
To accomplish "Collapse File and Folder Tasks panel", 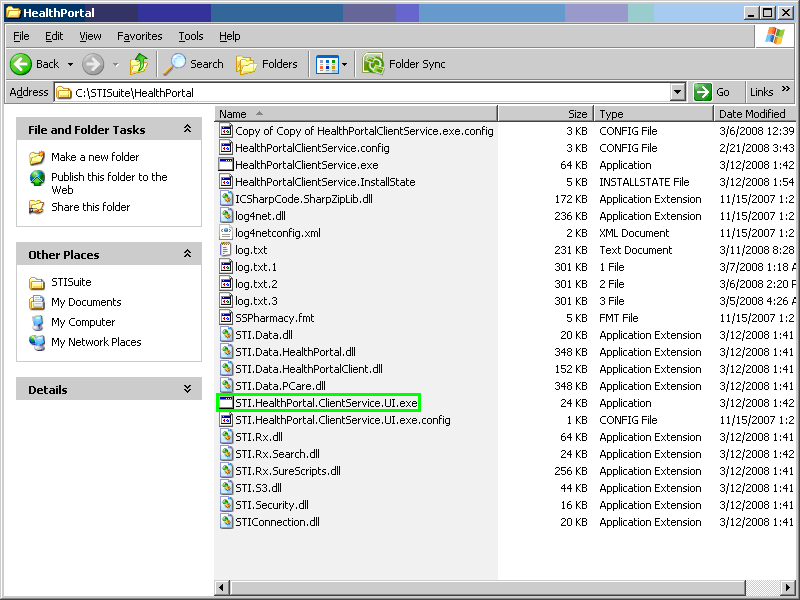I will coord(187,129).
